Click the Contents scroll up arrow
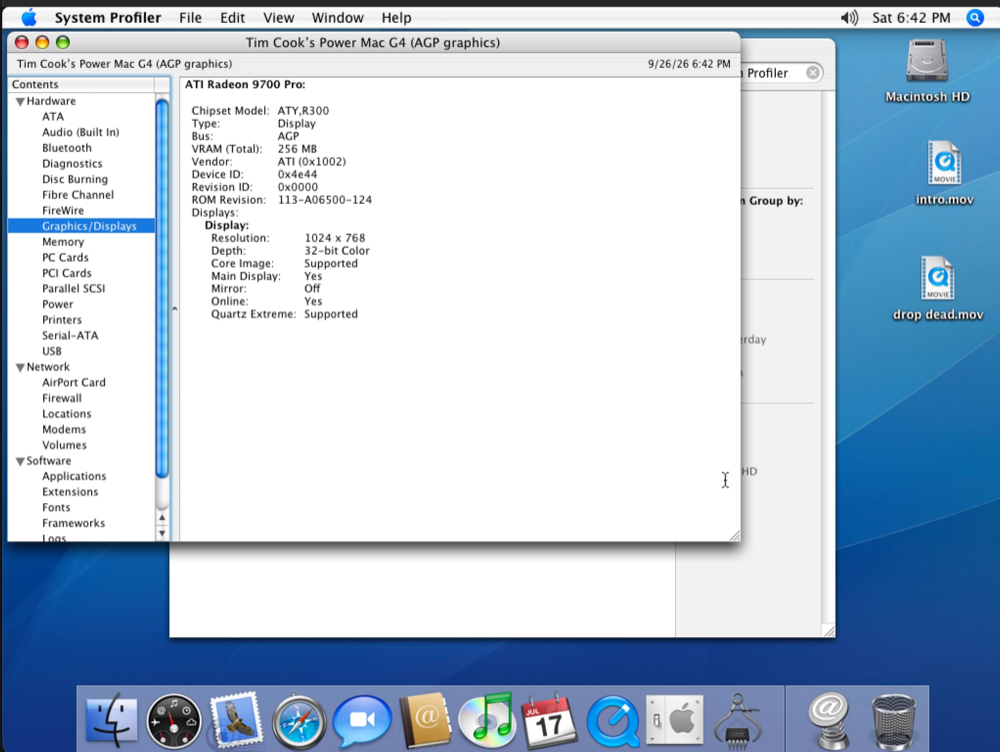 click(162, 518)
